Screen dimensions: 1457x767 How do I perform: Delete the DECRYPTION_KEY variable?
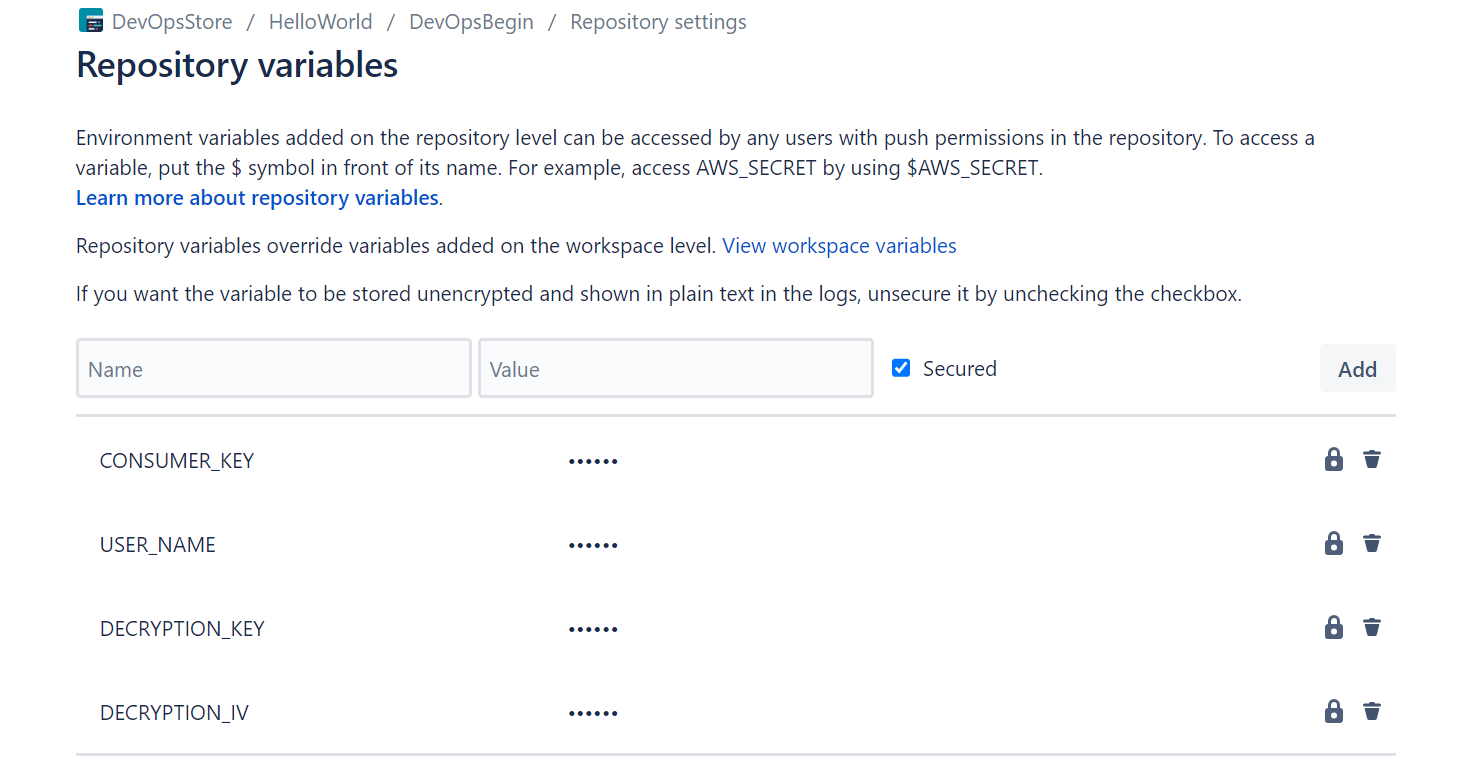click(x=1371, y=627)
